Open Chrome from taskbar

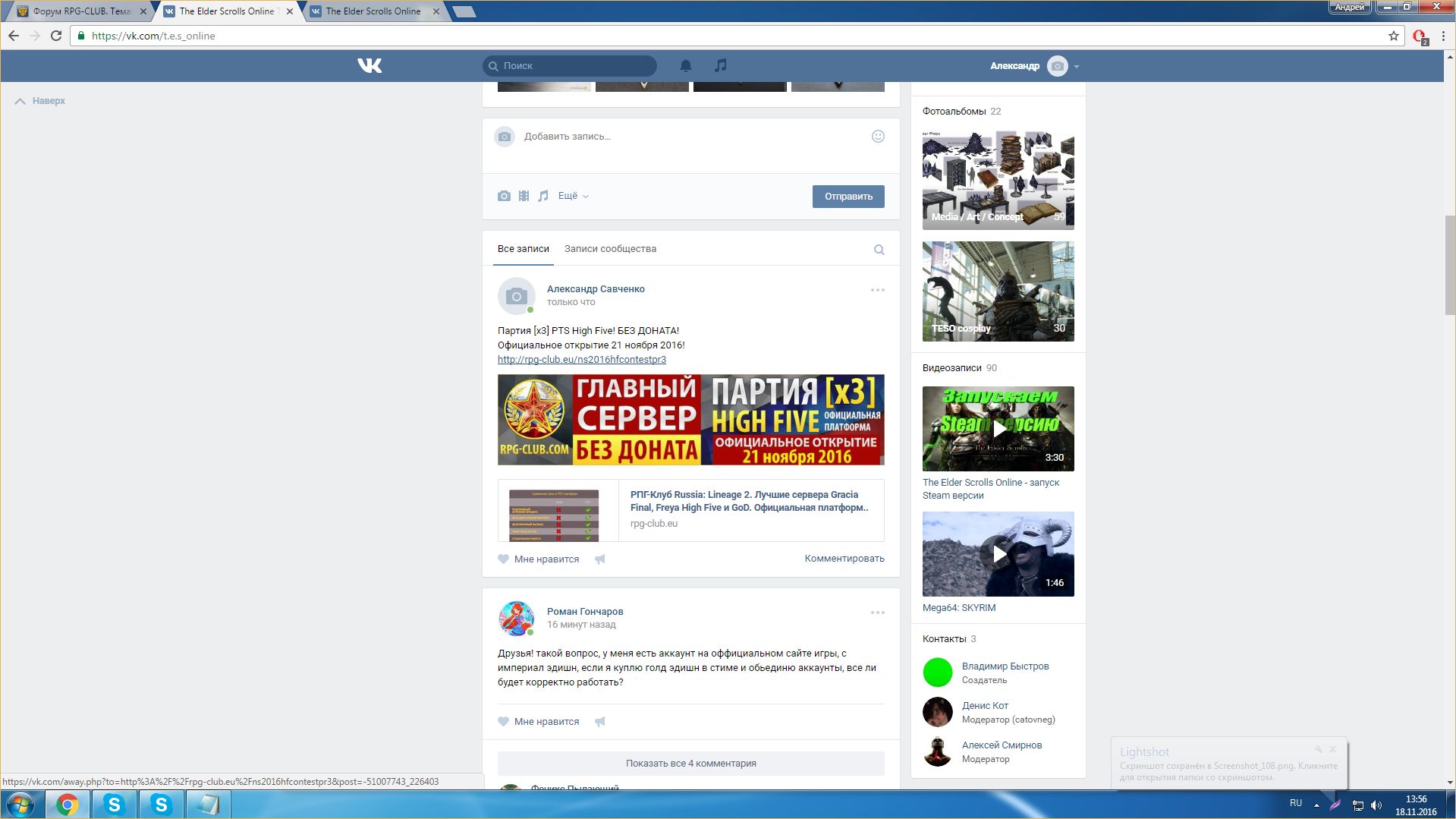click(x=68, y=805)
